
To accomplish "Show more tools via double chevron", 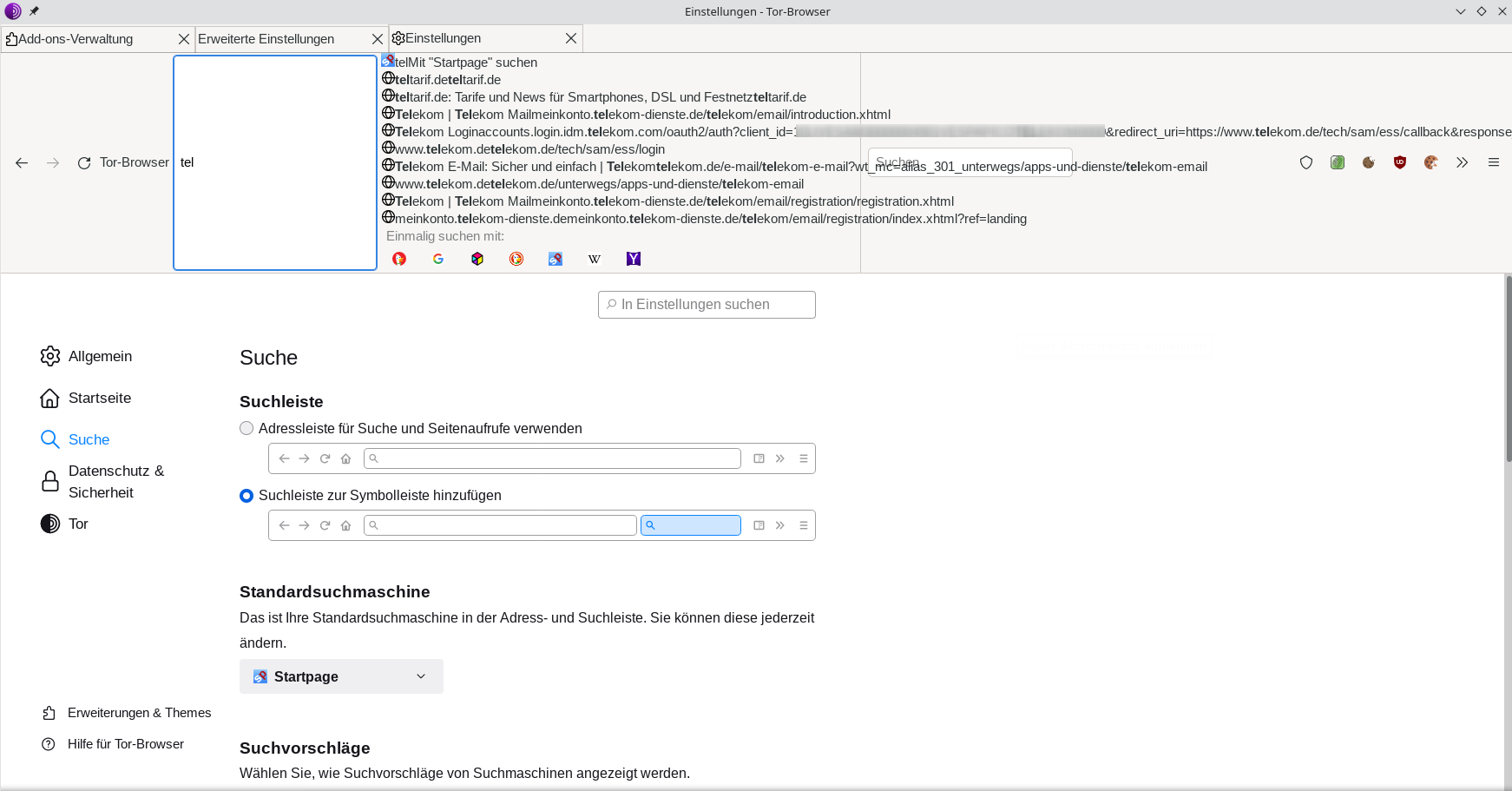I will coord(1463,162).
